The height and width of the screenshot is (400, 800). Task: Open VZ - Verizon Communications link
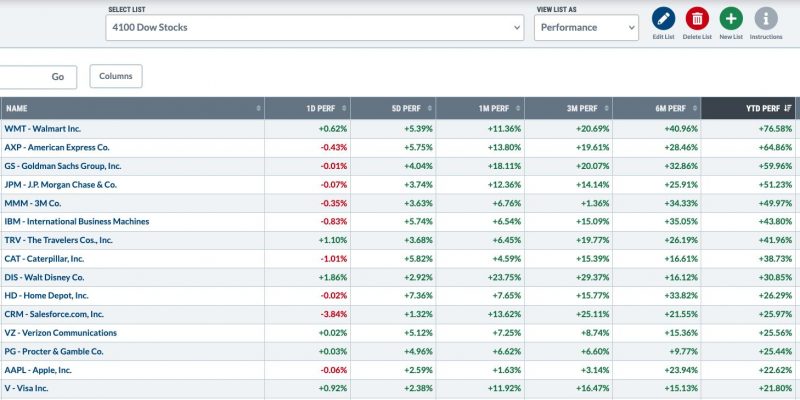[60, 333]
